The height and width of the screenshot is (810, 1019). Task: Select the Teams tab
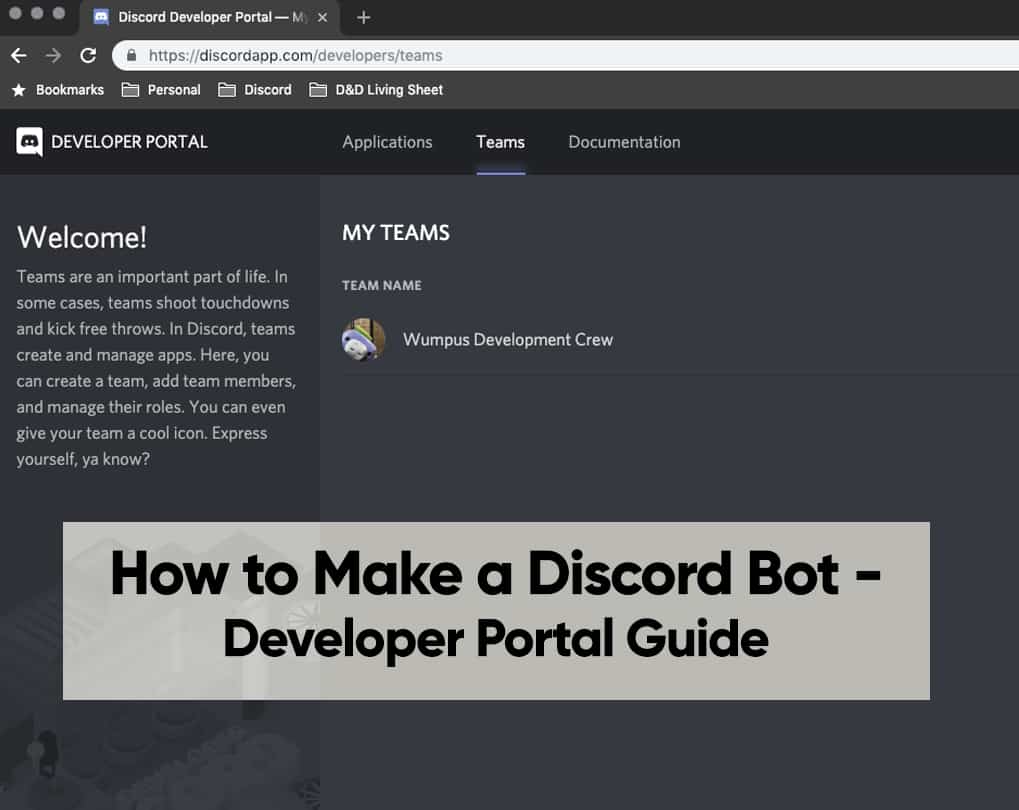[x=500, y=142]
